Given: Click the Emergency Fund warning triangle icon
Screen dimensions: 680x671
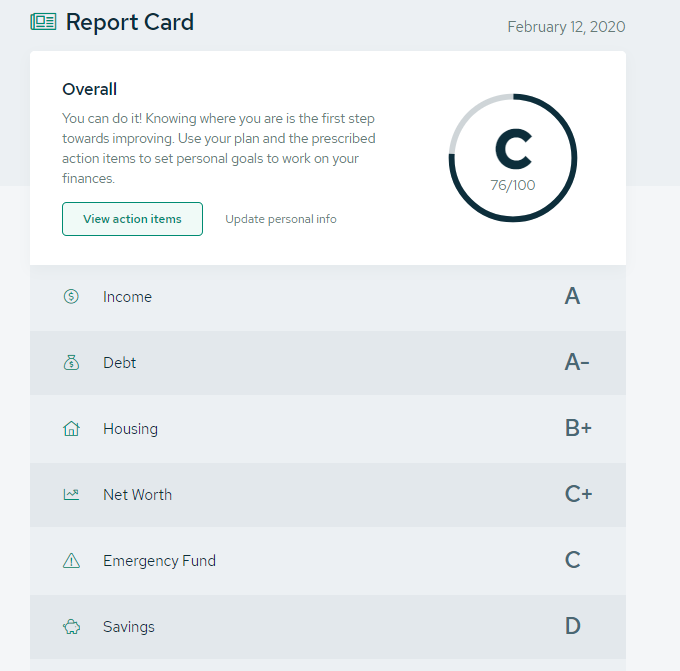Looking at the screenshot, I should (71, 560).
